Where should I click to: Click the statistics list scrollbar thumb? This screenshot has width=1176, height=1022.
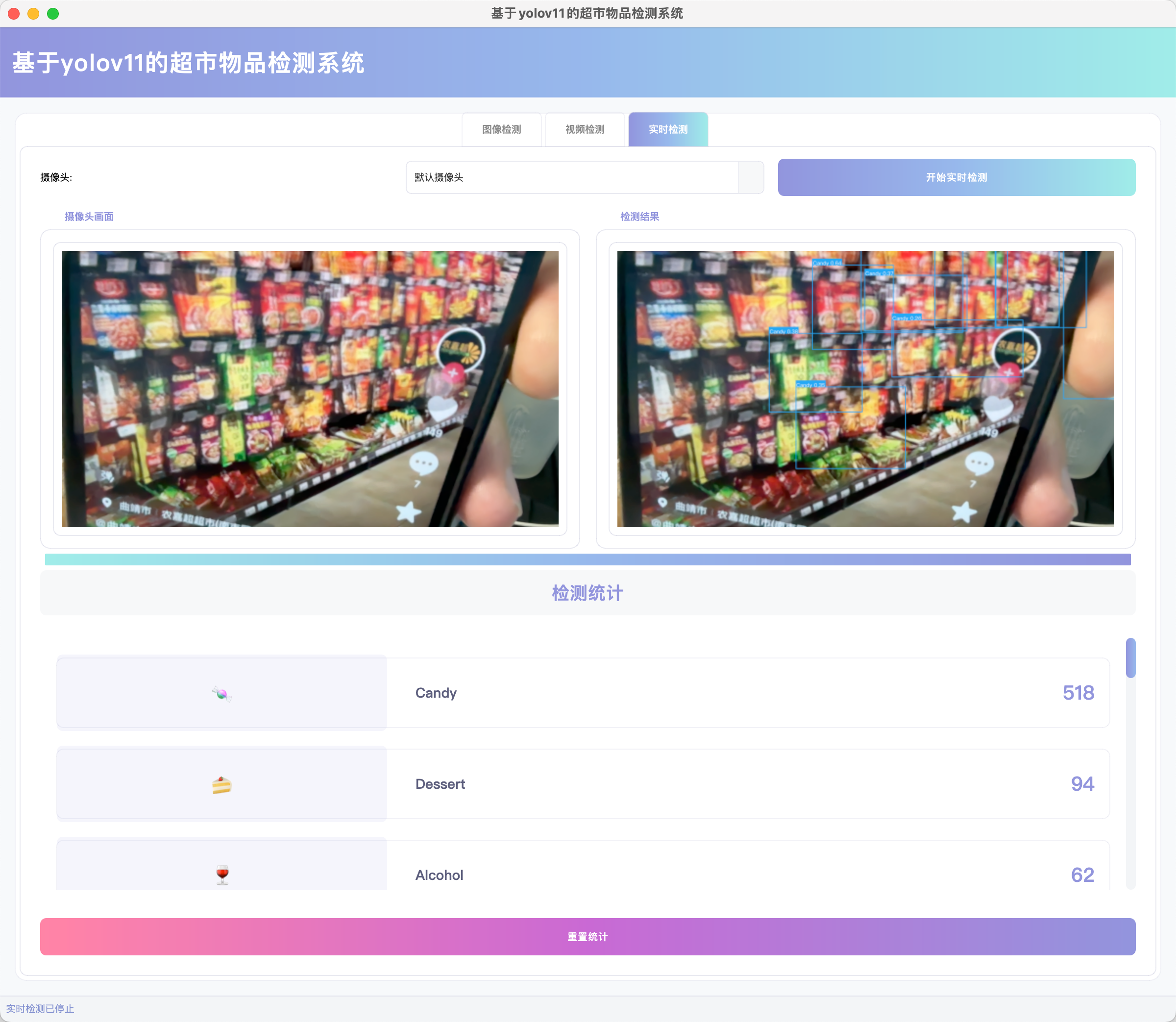(1130, 657)
